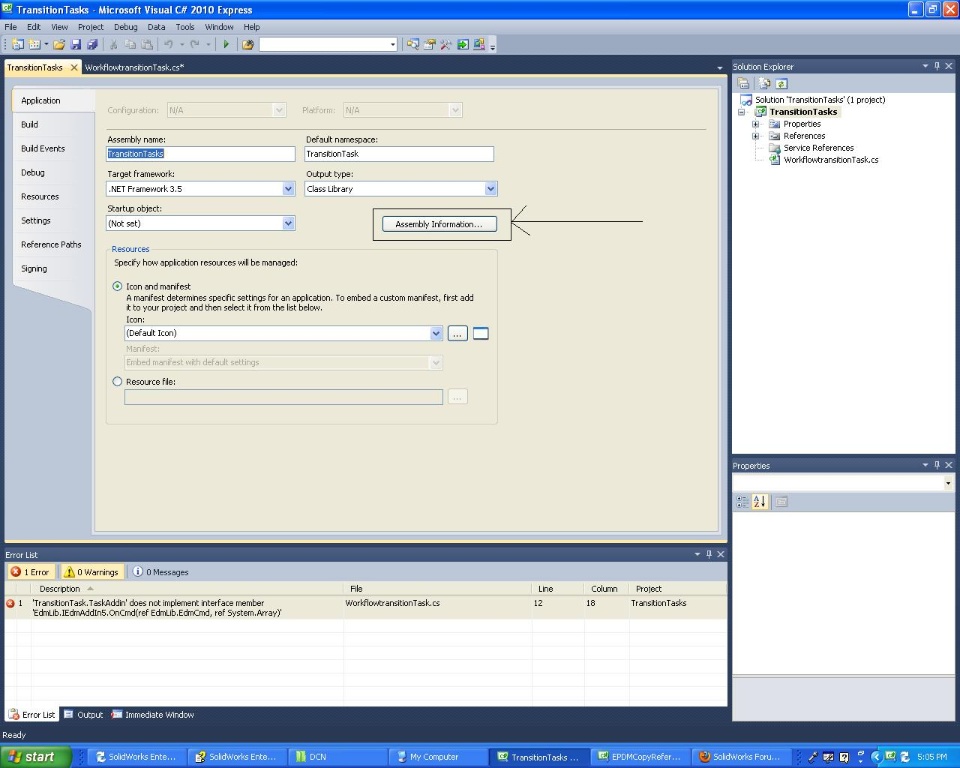Image resolution: width=960 pixels, height=768 pixels.
Task: Click the Open File toolbar icon
Action: 59,44
